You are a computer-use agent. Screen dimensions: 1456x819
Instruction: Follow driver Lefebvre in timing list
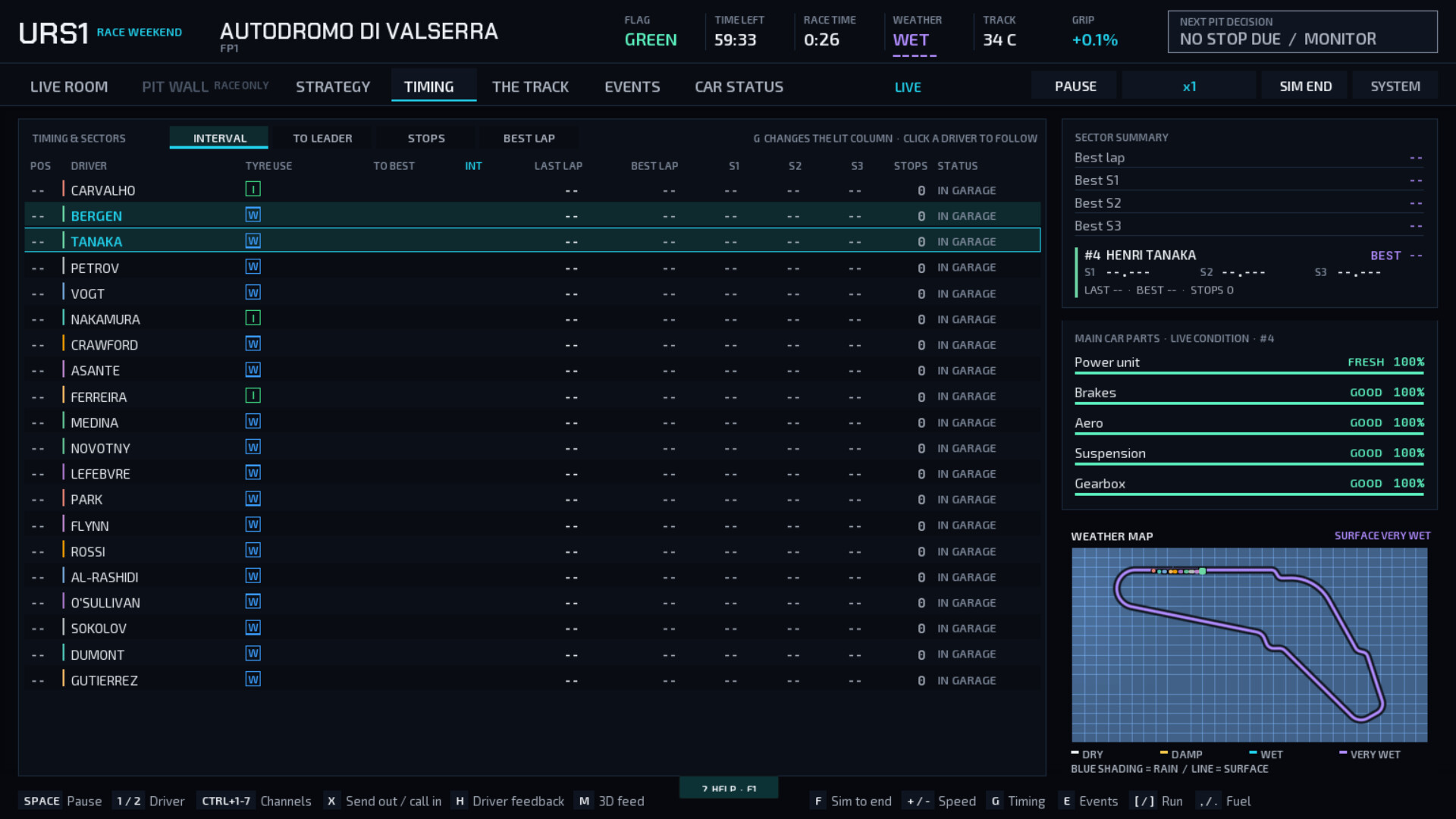coord(532,473)
